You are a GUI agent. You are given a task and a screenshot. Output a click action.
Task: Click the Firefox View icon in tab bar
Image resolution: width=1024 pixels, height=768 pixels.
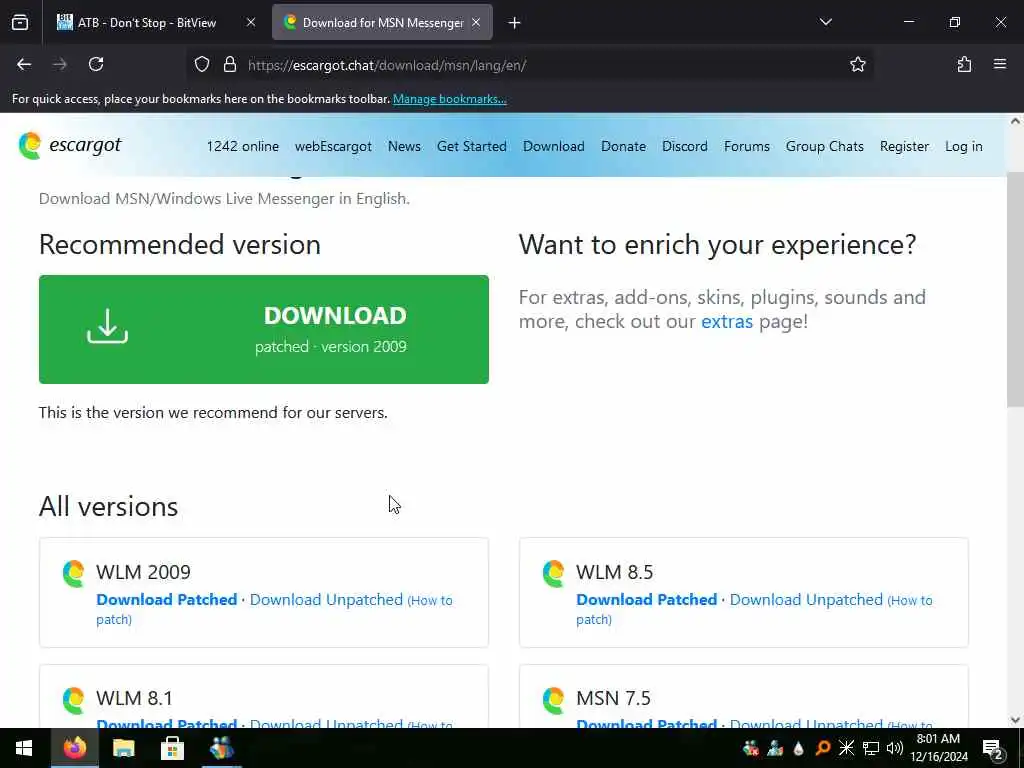[x=20, y=23]
